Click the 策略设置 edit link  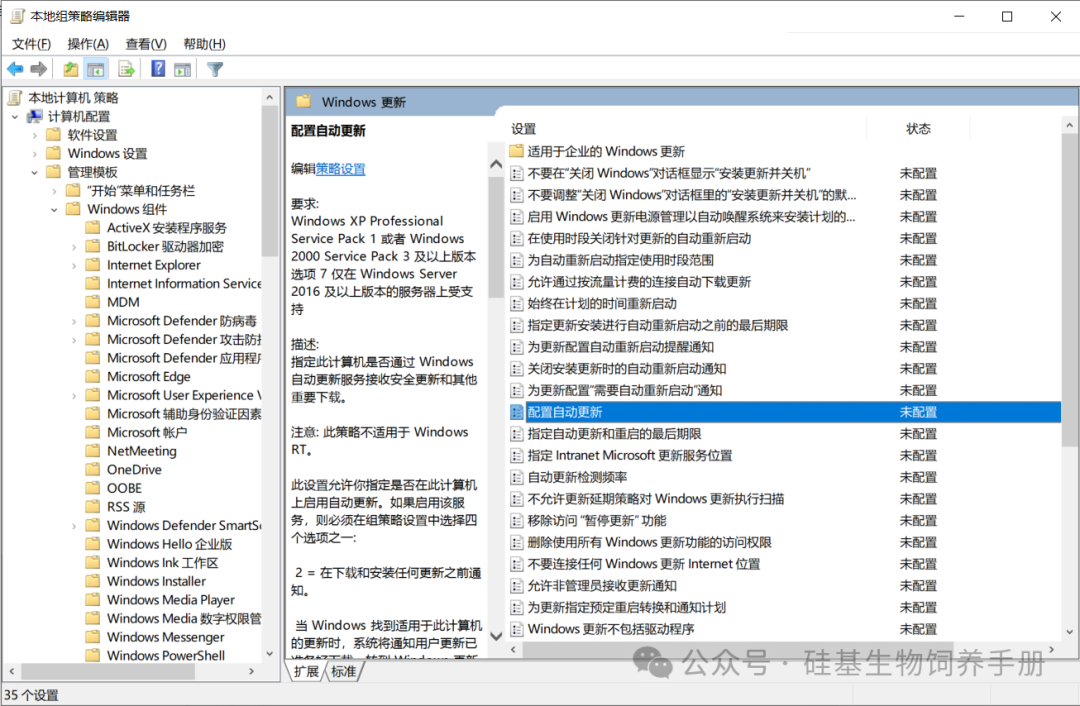pyautogui.click(x=341, y=169)
